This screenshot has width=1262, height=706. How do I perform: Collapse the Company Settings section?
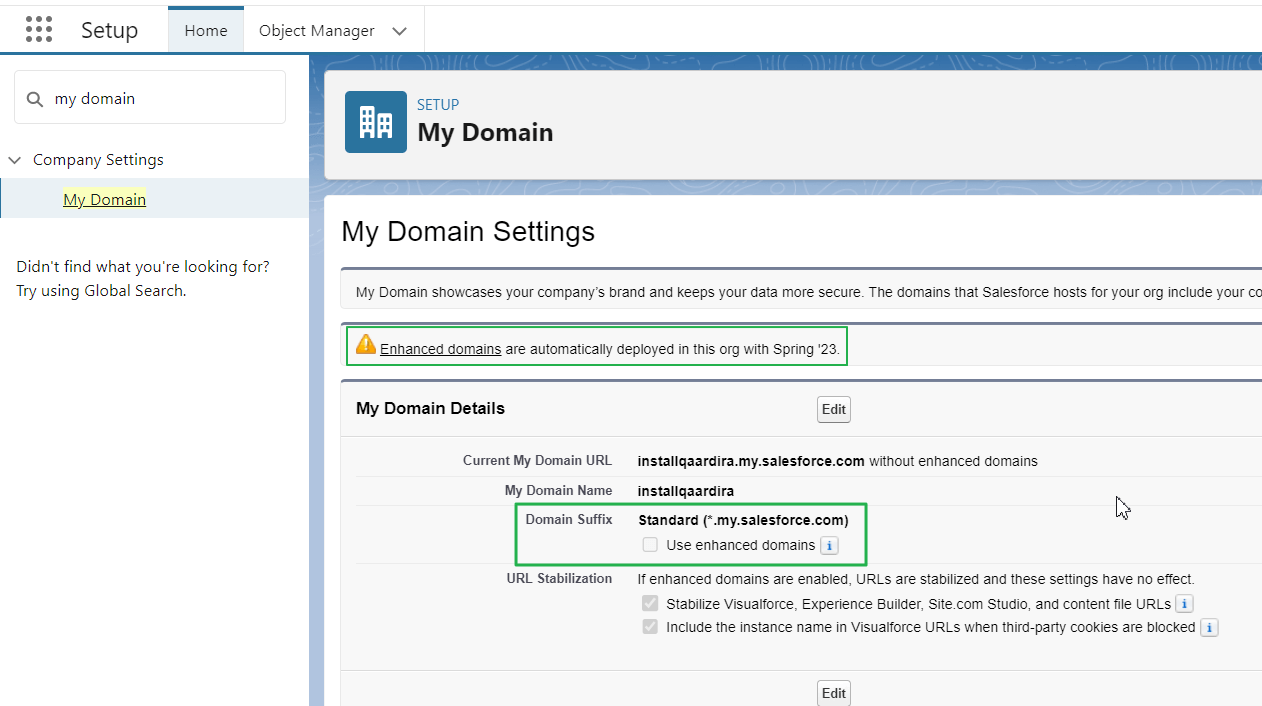point(14,159)
